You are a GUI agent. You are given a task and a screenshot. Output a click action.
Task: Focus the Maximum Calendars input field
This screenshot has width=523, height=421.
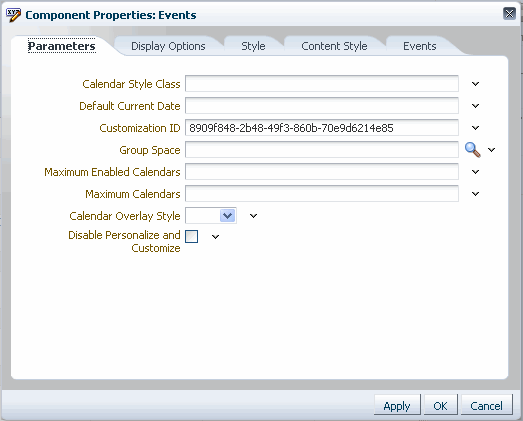click(322, 194)
